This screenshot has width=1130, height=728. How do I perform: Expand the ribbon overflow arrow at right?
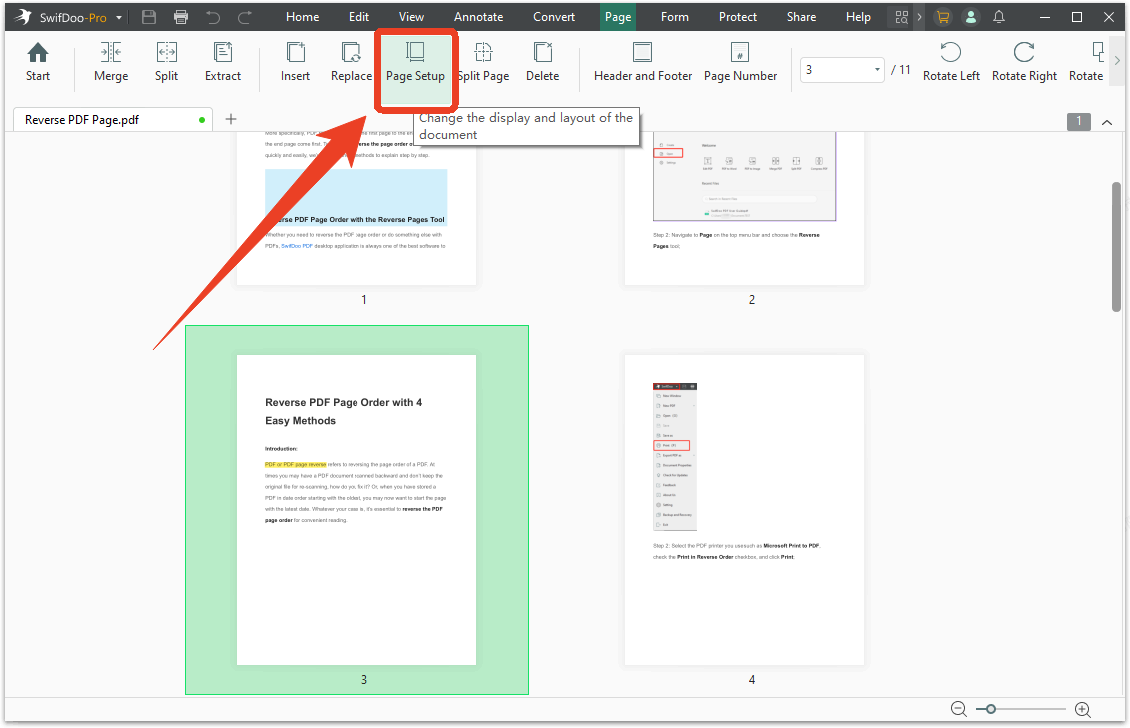point(1117,61)
